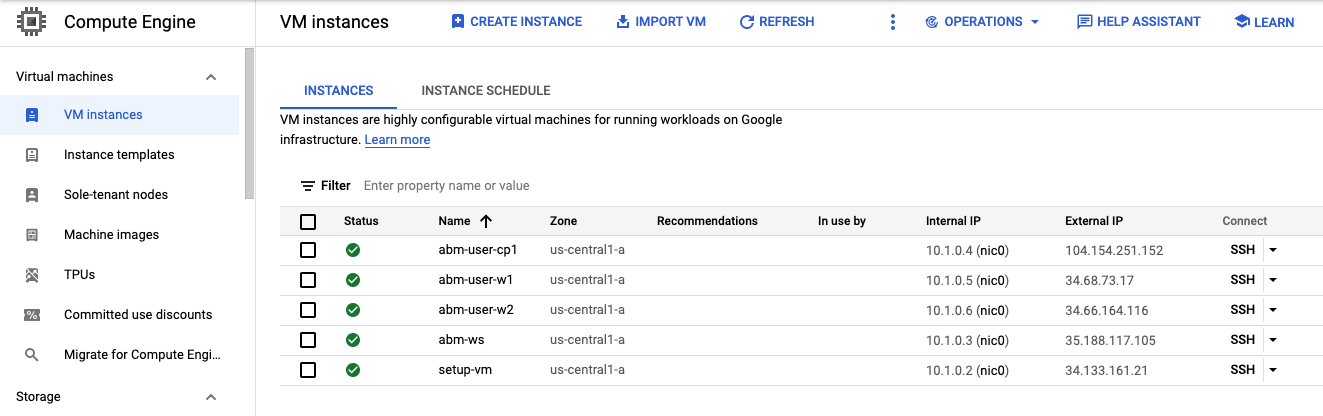
Task: Click the TPUs sidebar icon
Action: pos(32,275)
